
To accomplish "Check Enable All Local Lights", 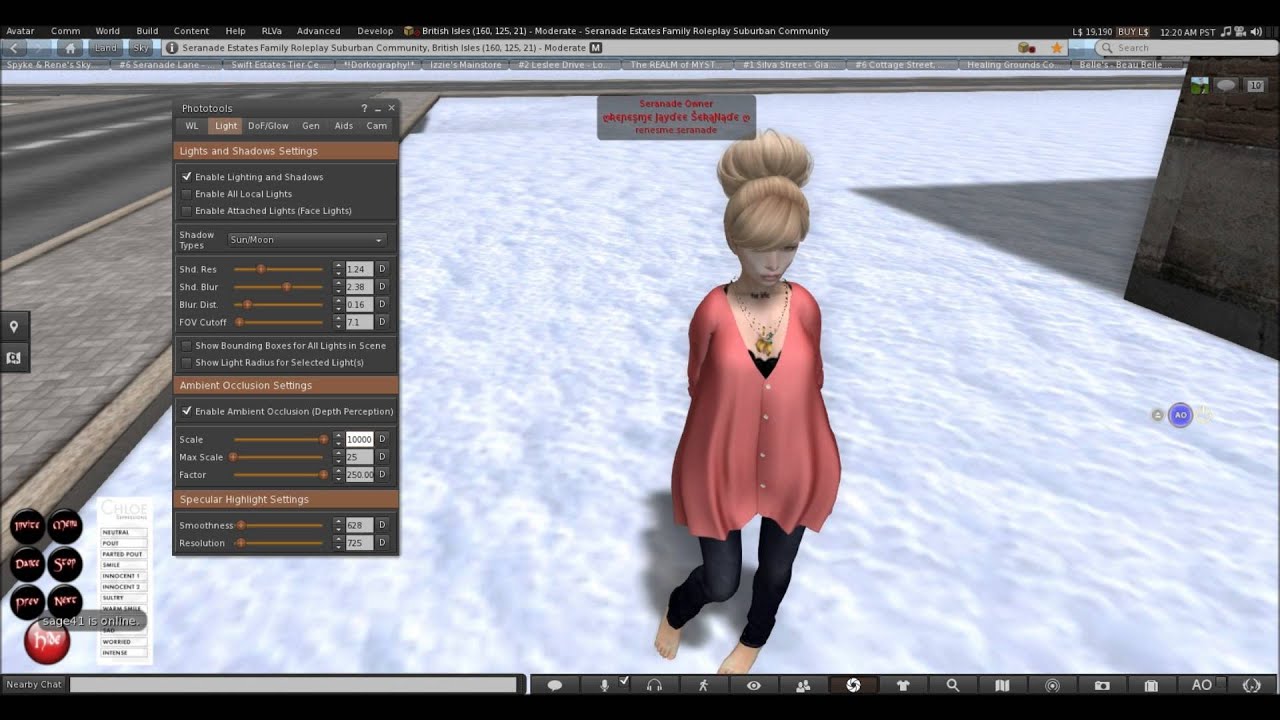I will 186,194.
